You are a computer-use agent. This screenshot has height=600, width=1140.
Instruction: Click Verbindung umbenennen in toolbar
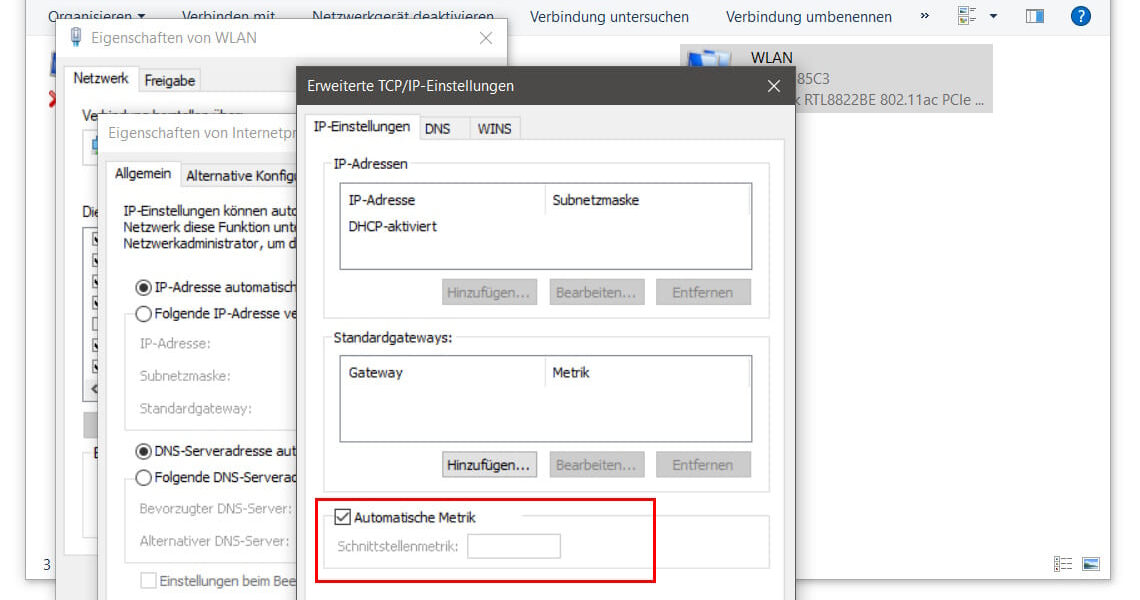coord(808,17)
